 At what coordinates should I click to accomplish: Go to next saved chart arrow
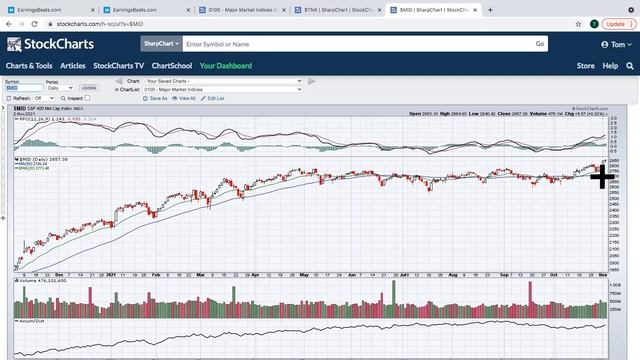coord(311,81)
